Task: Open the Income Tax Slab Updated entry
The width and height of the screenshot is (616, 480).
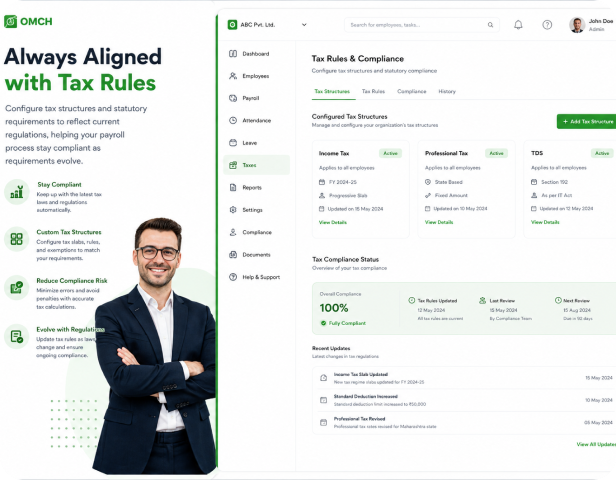Action: (x=464, y=378)
